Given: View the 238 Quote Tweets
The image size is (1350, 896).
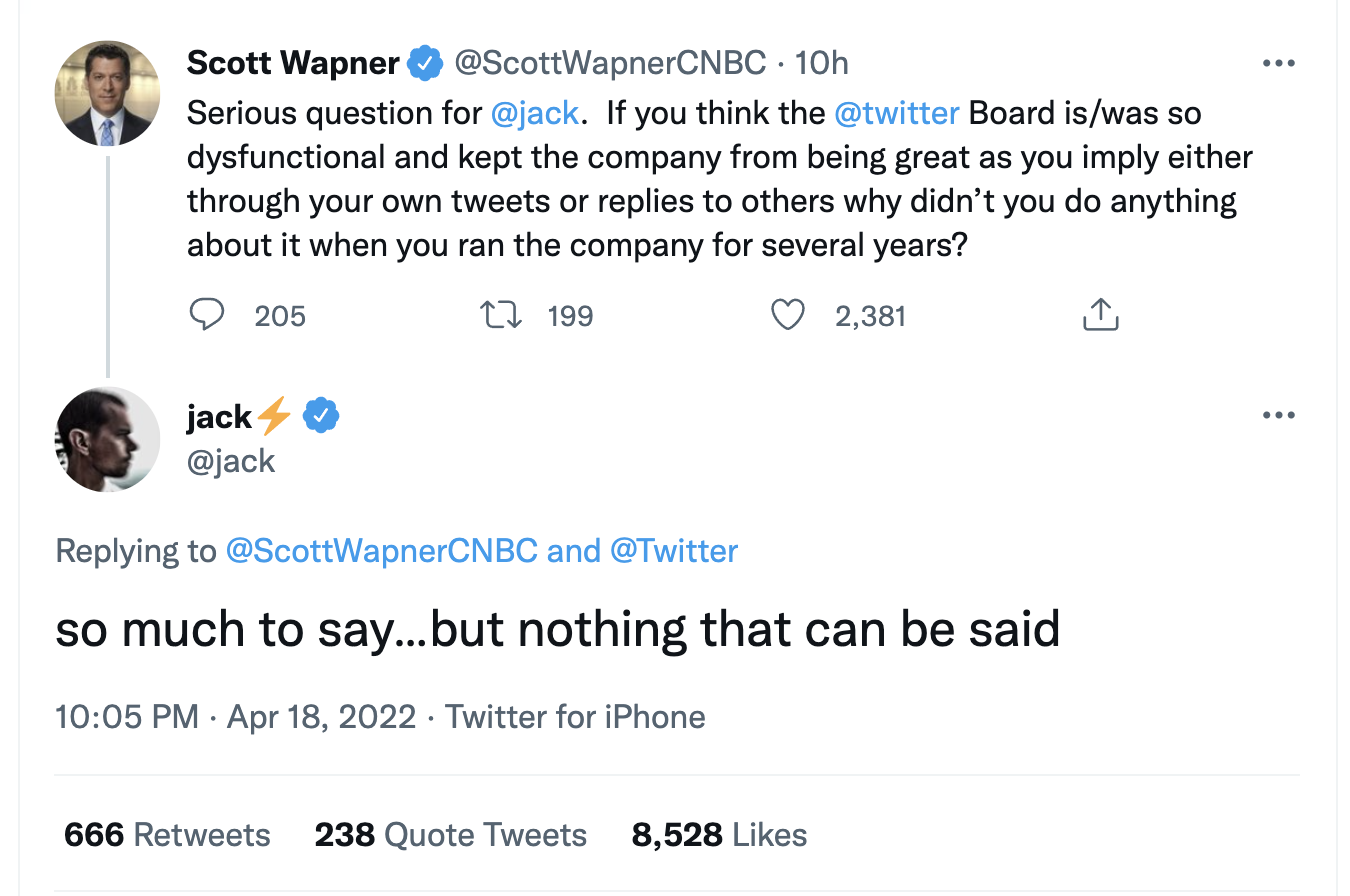Looking at the screenshot, I should [450, 835].
